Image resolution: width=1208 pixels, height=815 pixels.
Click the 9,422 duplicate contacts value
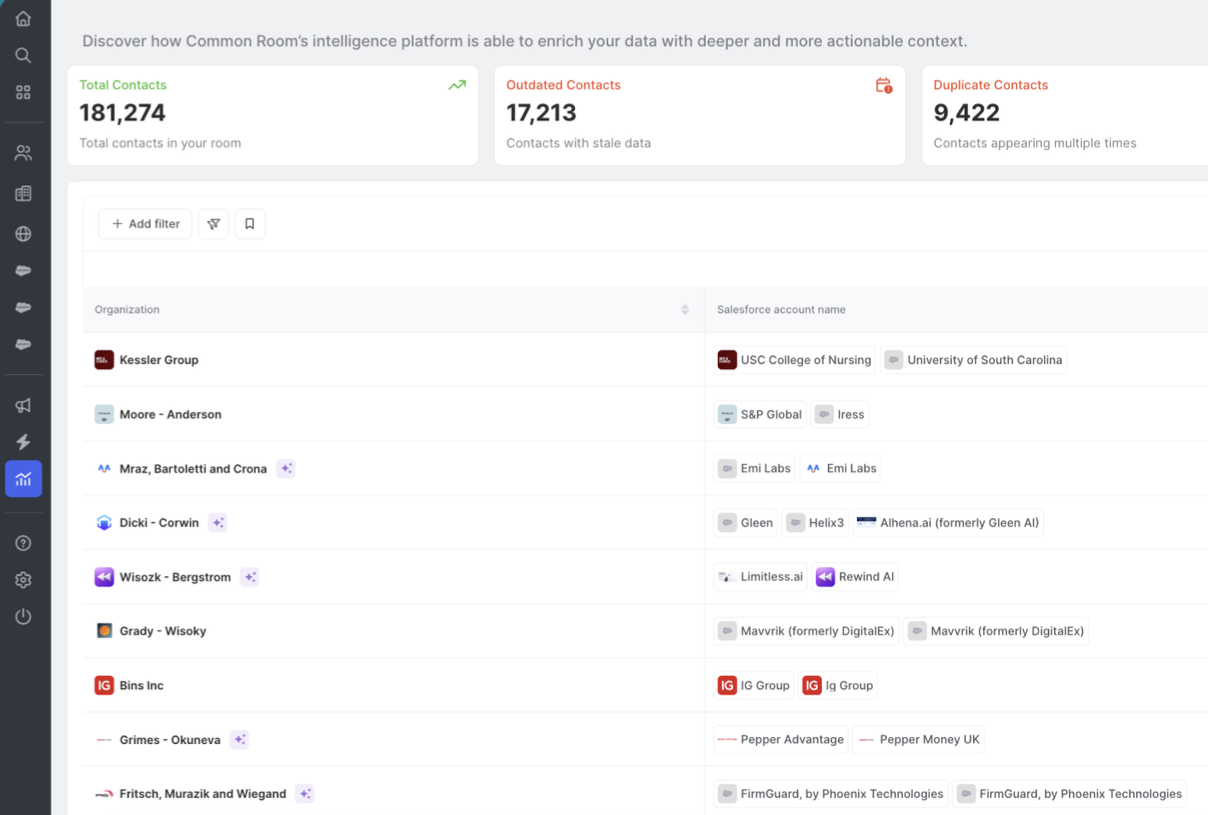tap(966, 113)
